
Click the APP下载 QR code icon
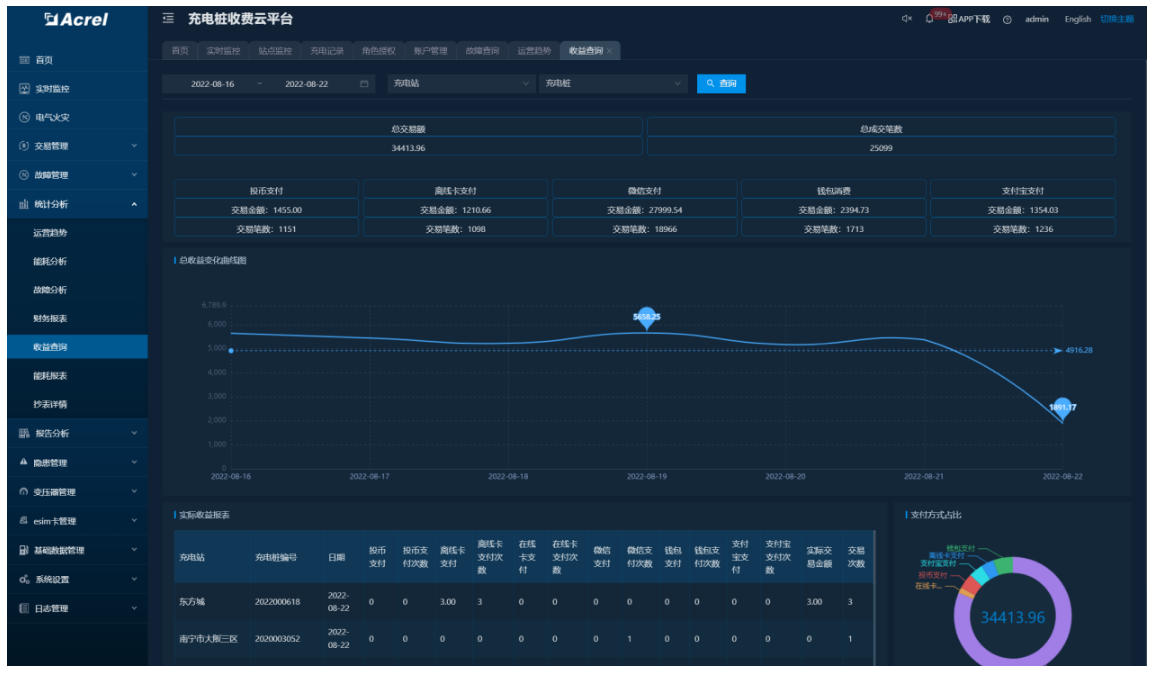(953, 19)
